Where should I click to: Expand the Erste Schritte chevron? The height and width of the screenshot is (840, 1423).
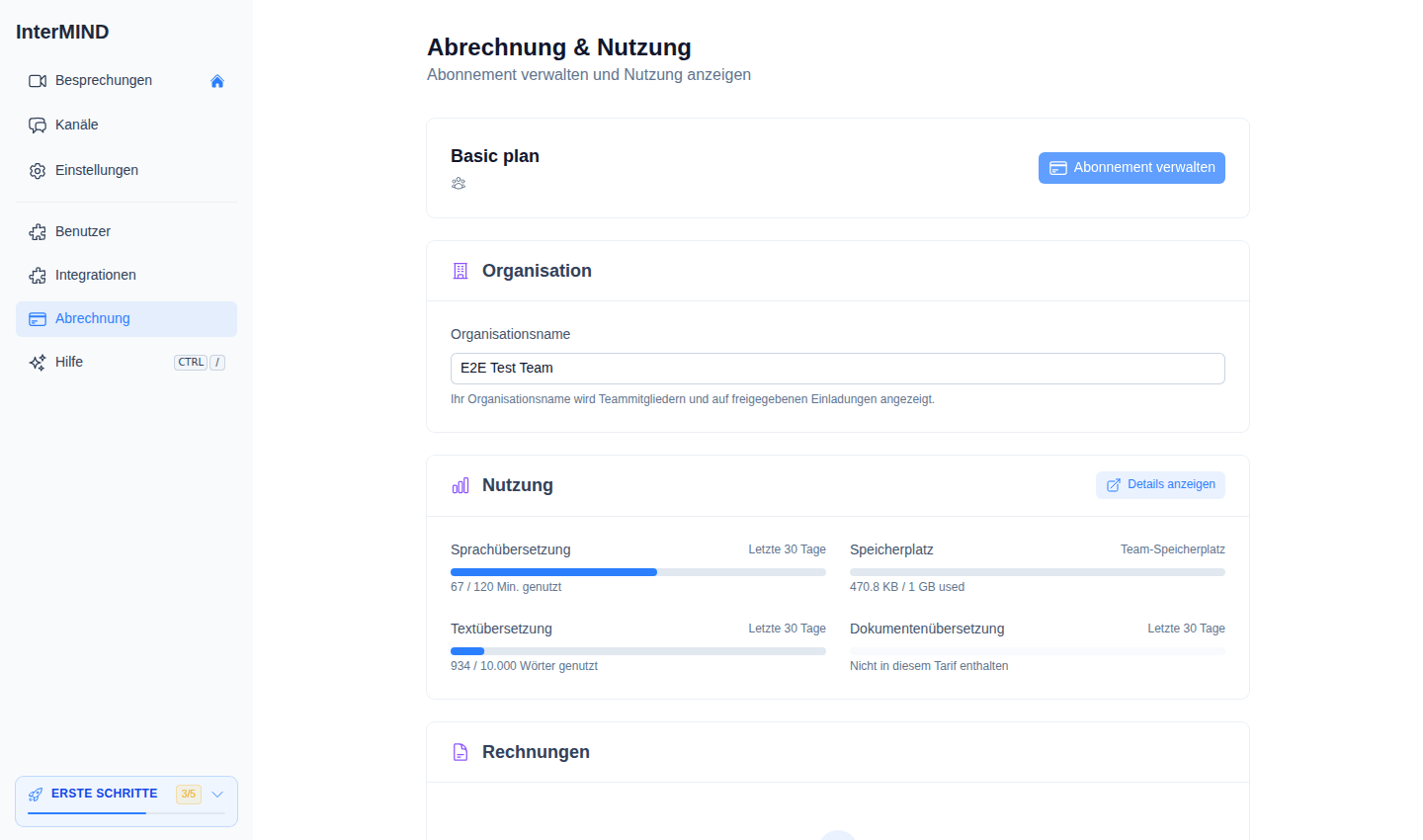click(217, 795)
